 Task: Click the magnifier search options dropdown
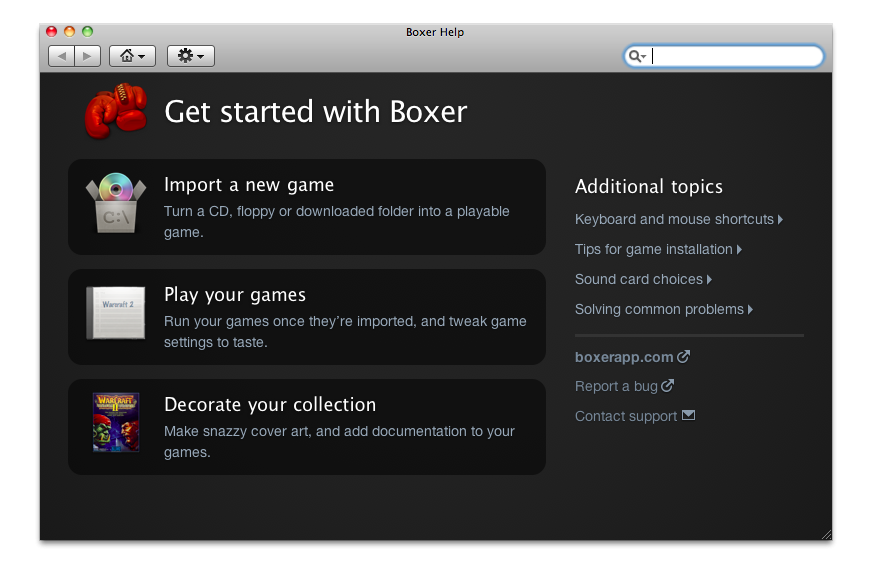point(637,56)
